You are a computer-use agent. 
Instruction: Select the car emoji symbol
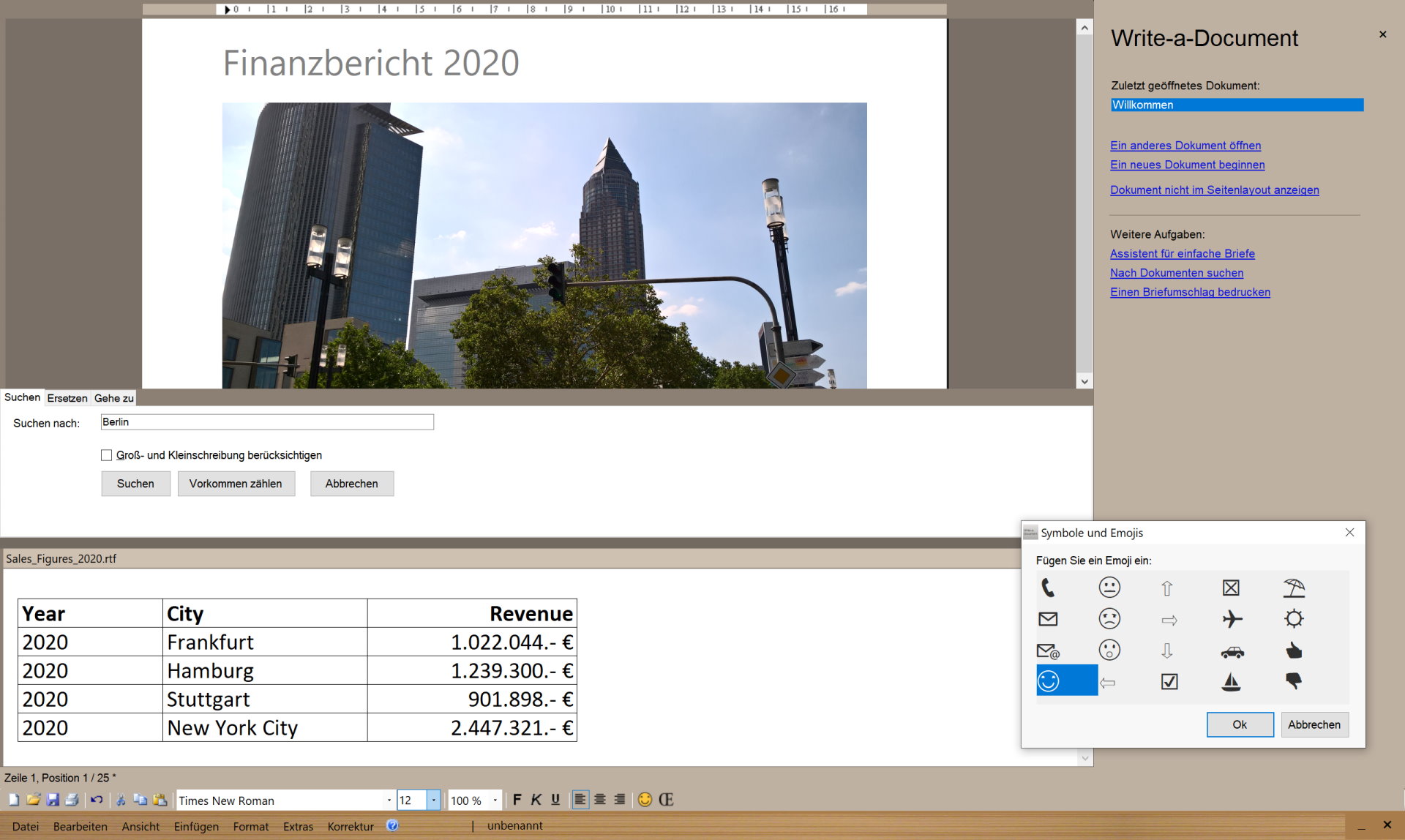pos(1232,650)
